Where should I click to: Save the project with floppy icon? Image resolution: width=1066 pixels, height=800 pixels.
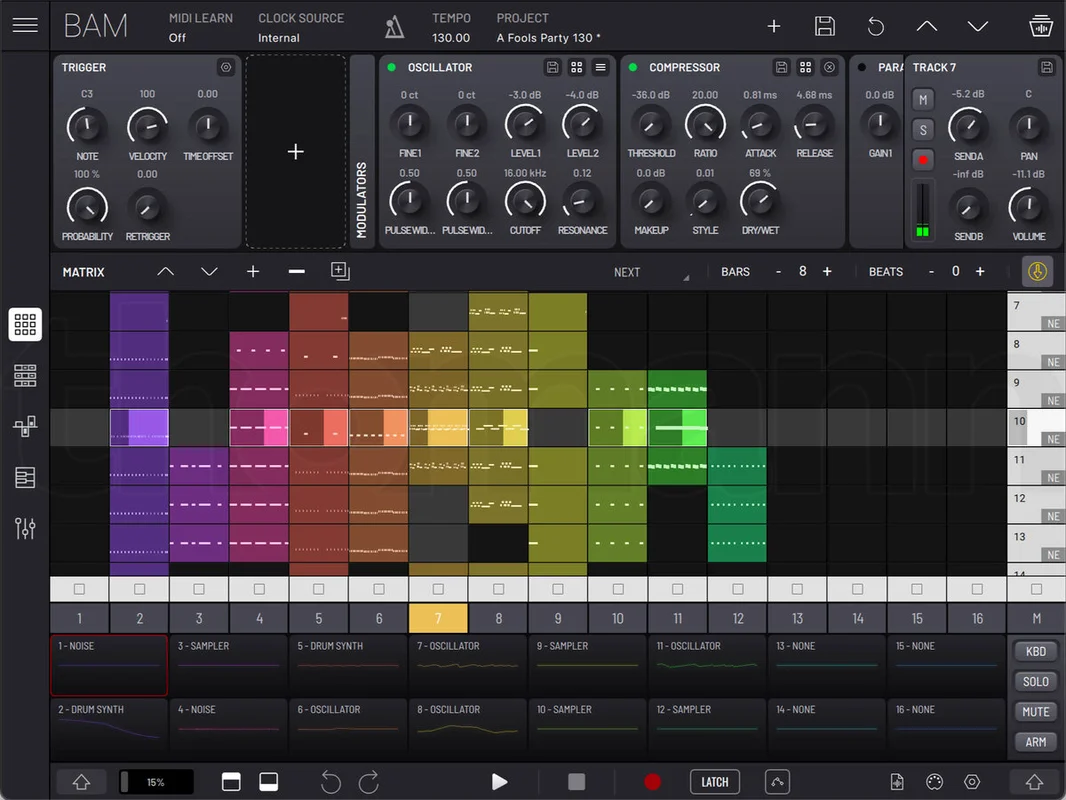(825, 27)
